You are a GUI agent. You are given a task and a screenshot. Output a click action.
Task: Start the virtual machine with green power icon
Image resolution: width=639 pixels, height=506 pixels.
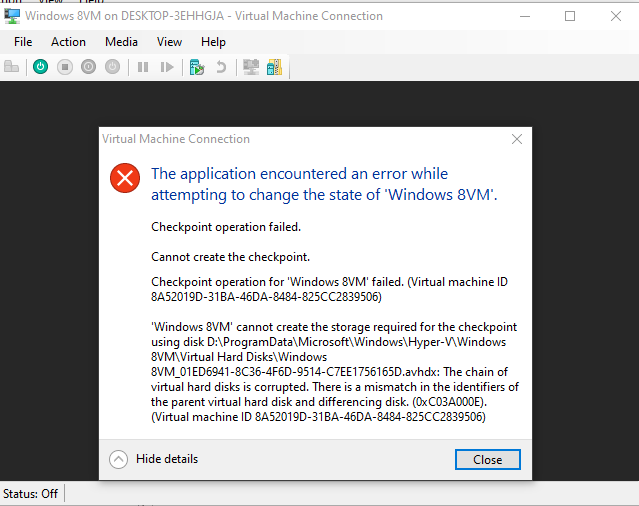point(40,67)
